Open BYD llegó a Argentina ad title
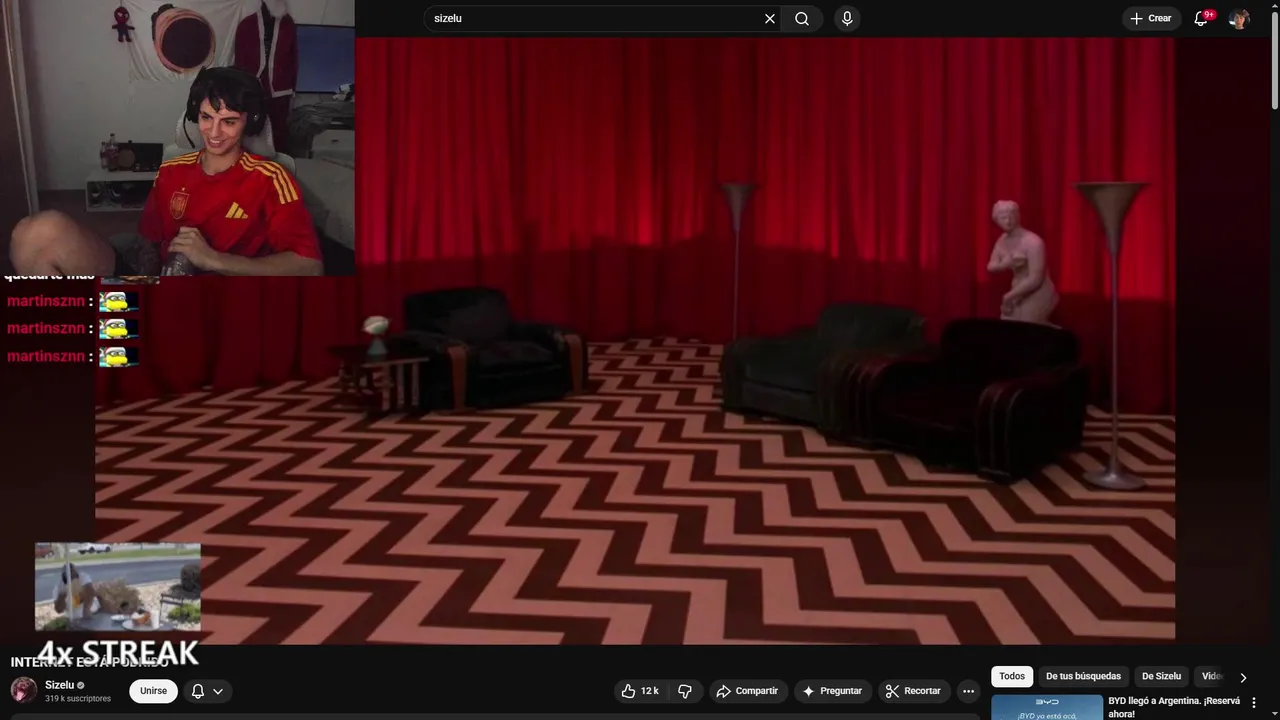This screenshot has width=1280, height=720. (1174, 707)
